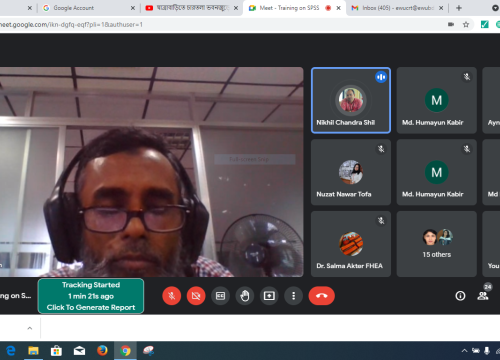The image size is (500, 360).
Task: Raise hand in the meeting
Action: [245, 296]
